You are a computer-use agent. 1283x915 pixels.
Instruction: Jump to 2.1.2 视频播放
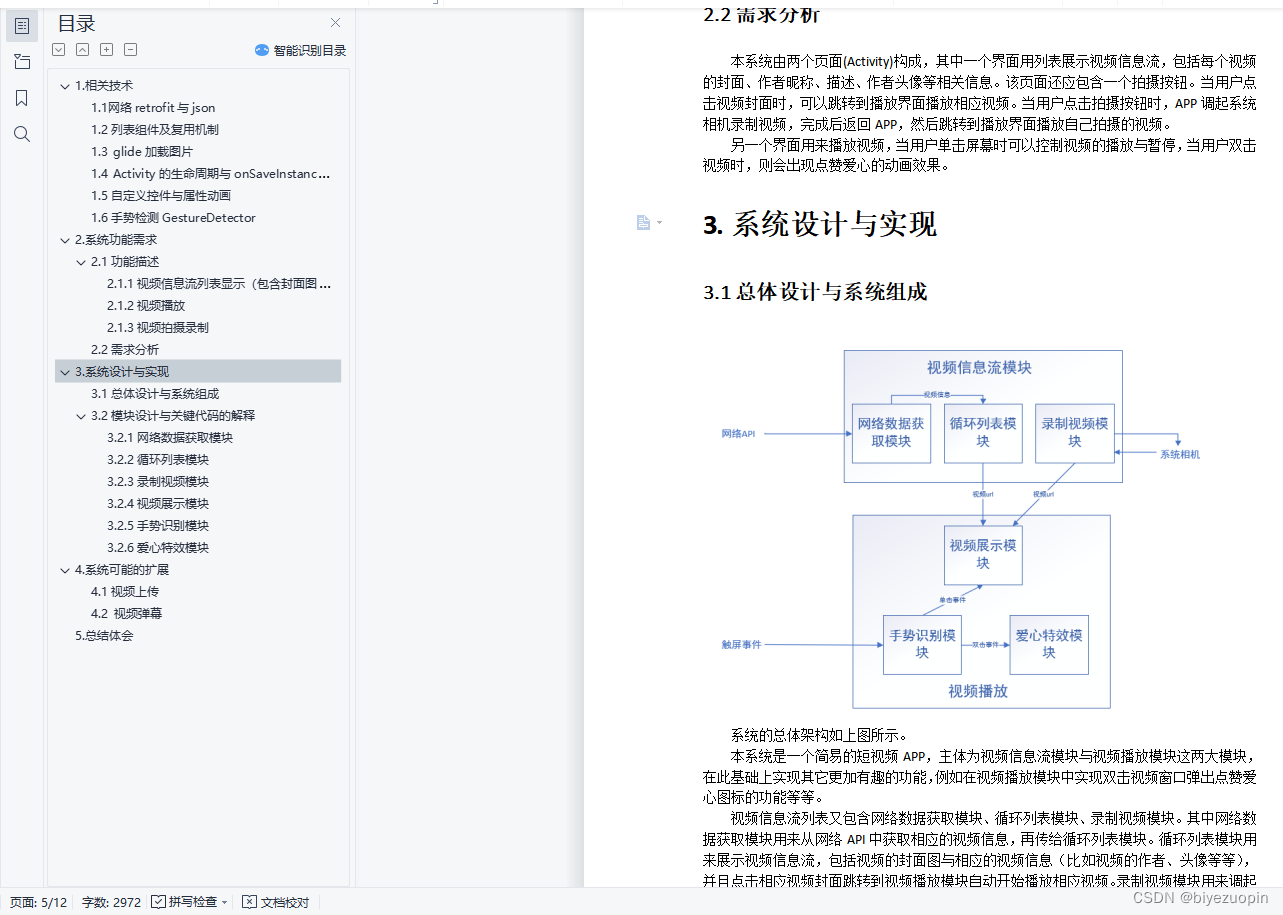pos(146,306)
